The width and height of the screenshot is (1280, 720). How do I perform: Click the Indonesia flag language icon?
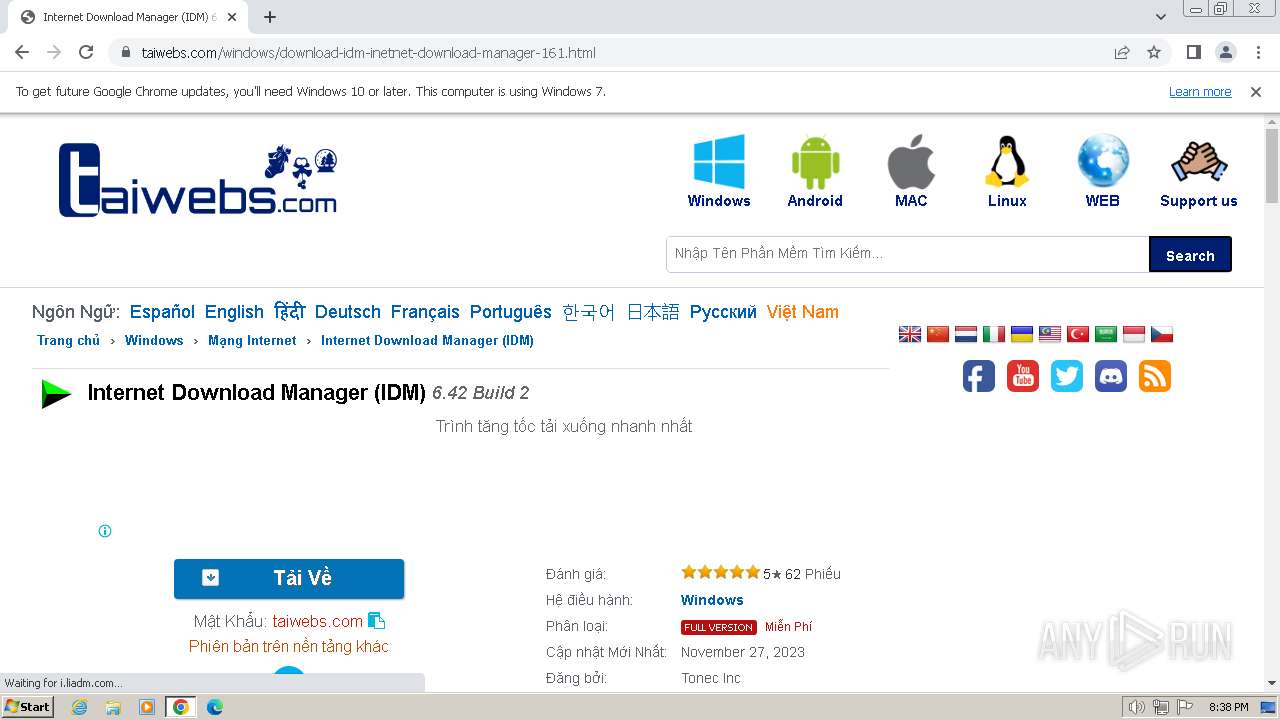point(1134,334)
